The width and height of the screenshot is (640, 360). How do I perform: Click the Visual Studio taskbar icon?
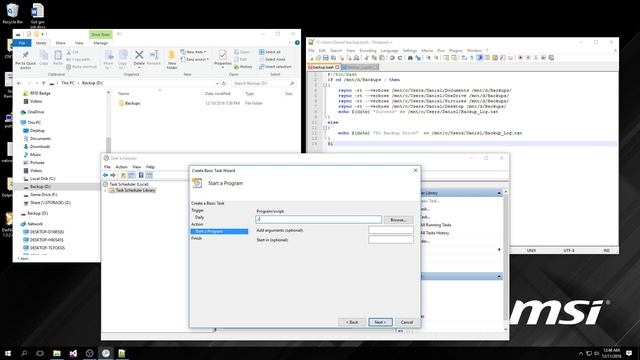tap(73, 353)
